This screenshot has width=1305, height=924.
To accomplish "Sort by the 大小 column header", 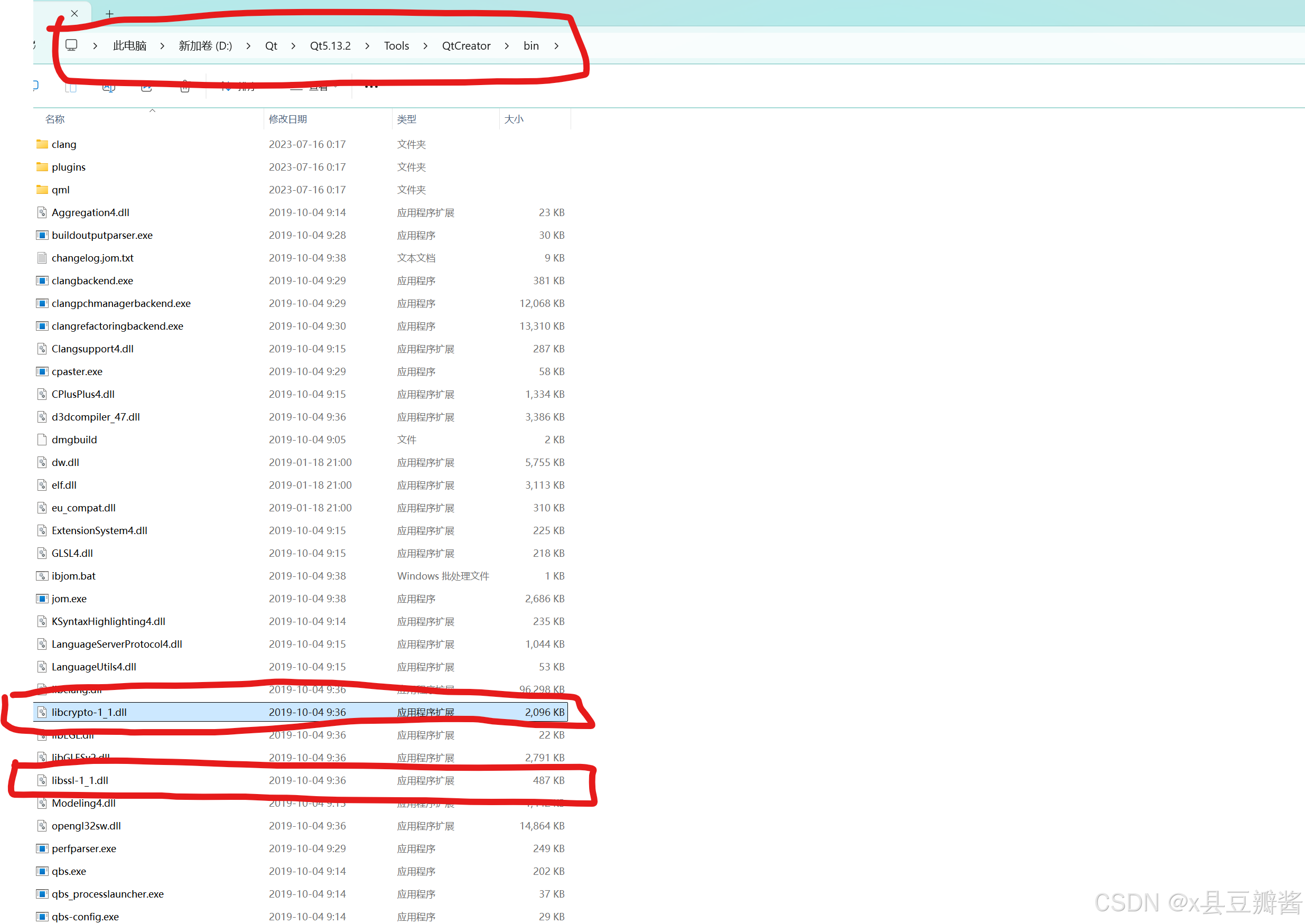I will [514, 119].
